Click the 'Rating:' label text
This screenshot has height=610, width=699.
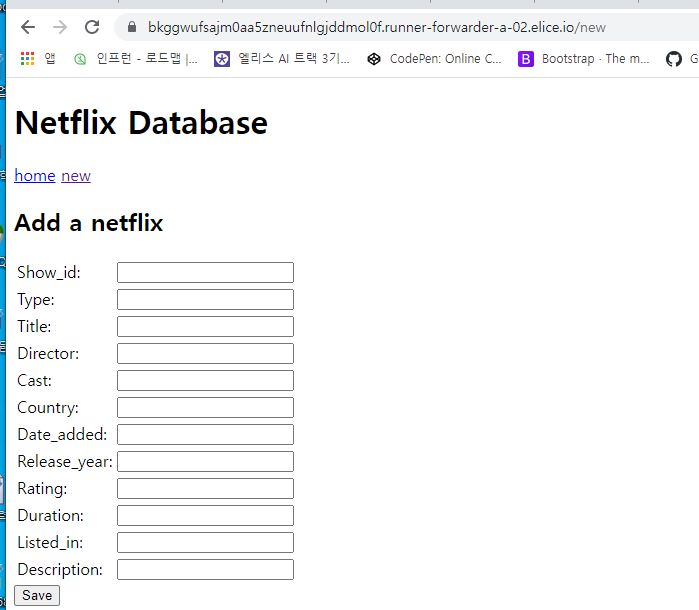coord(42,489)
